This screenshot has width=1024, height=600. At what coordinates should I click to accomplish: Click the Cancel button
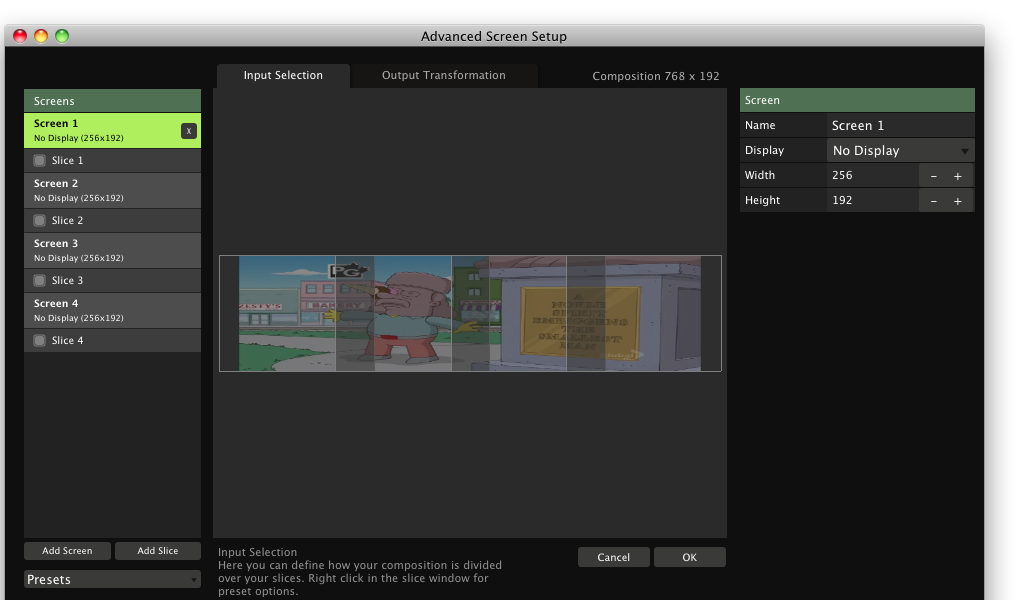613,557
